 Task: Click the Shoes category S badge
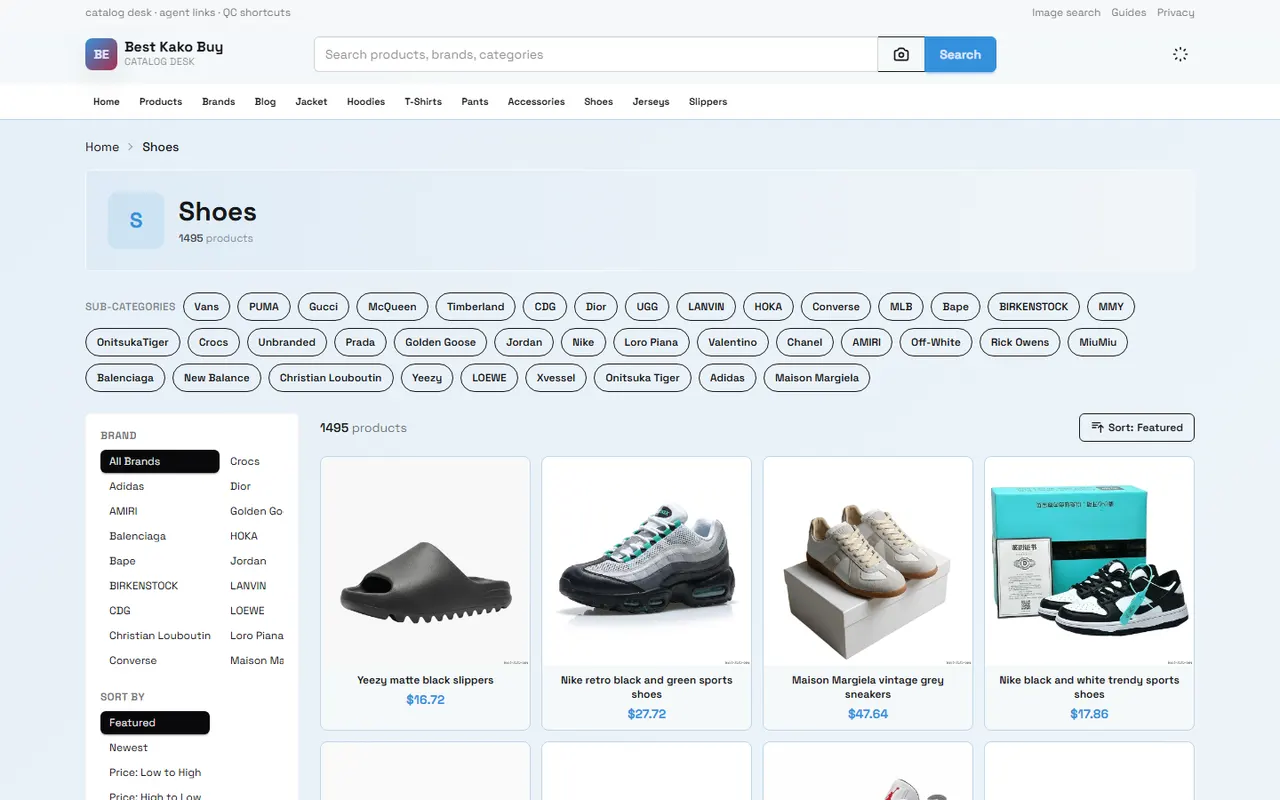point(136,220)
